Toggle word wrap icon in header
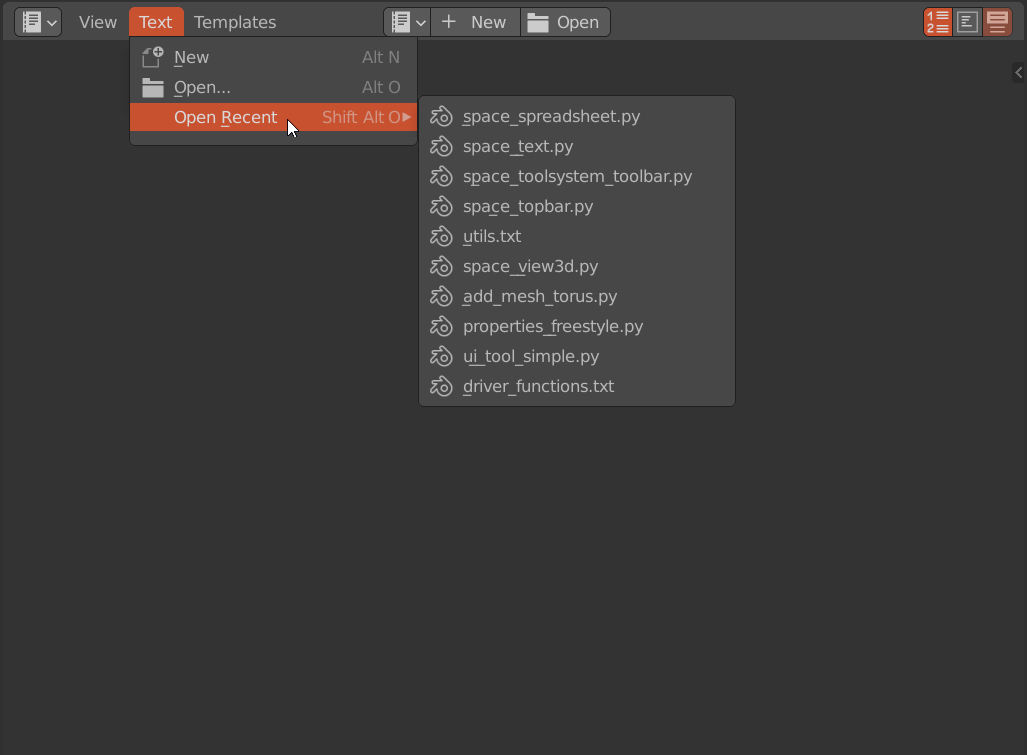1027x755 pixels. [x=967, y=22]
